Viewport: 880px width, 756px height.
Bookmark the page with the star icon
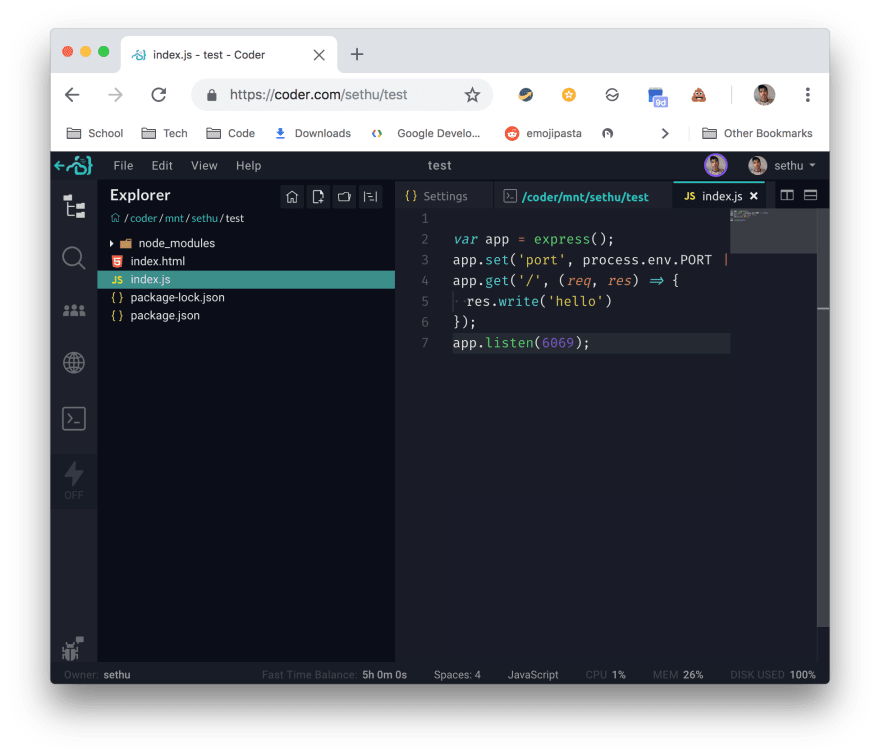[x=470, y=94]
